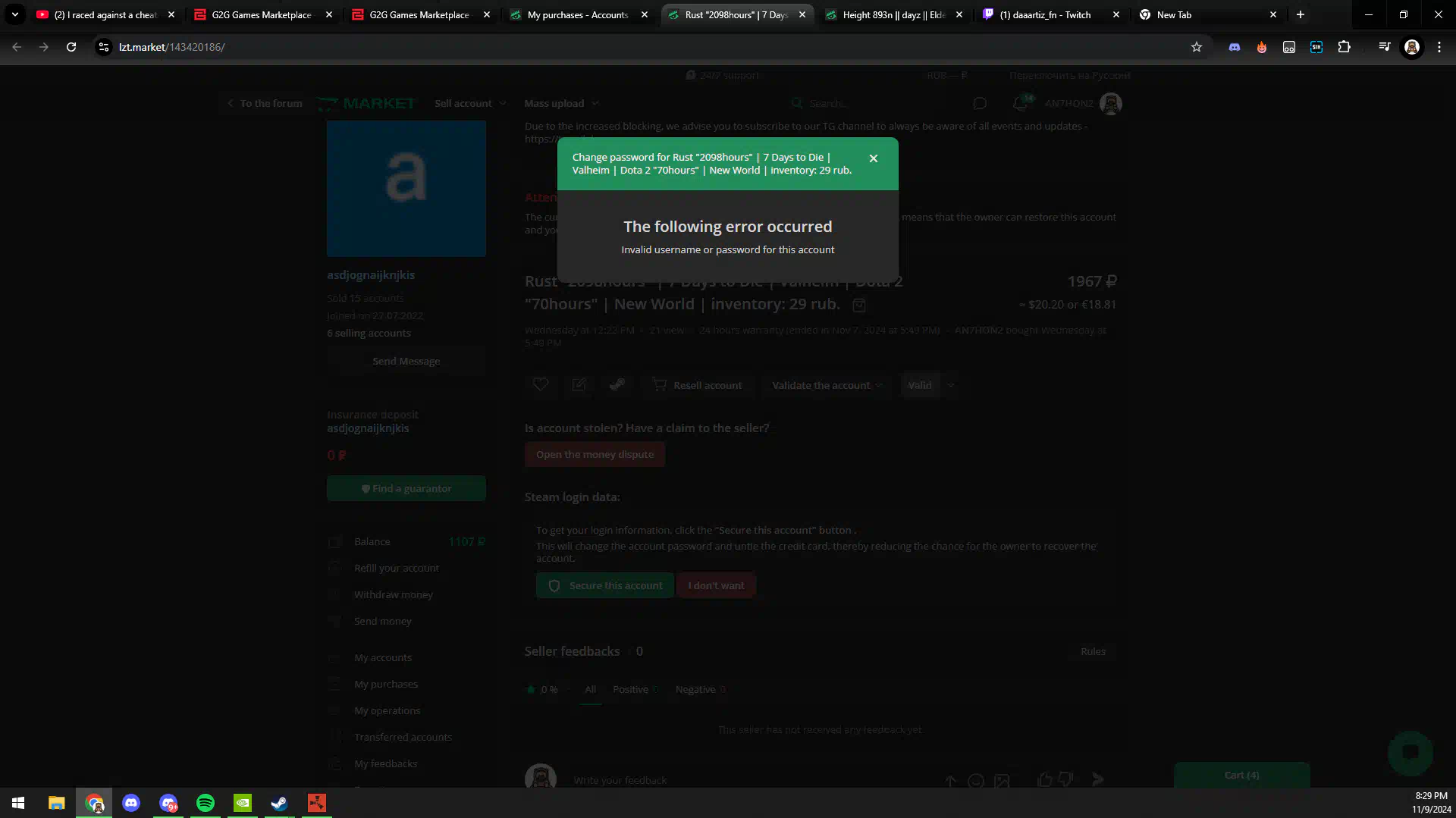Select the Positive feedback filter tab

point(635,689)
